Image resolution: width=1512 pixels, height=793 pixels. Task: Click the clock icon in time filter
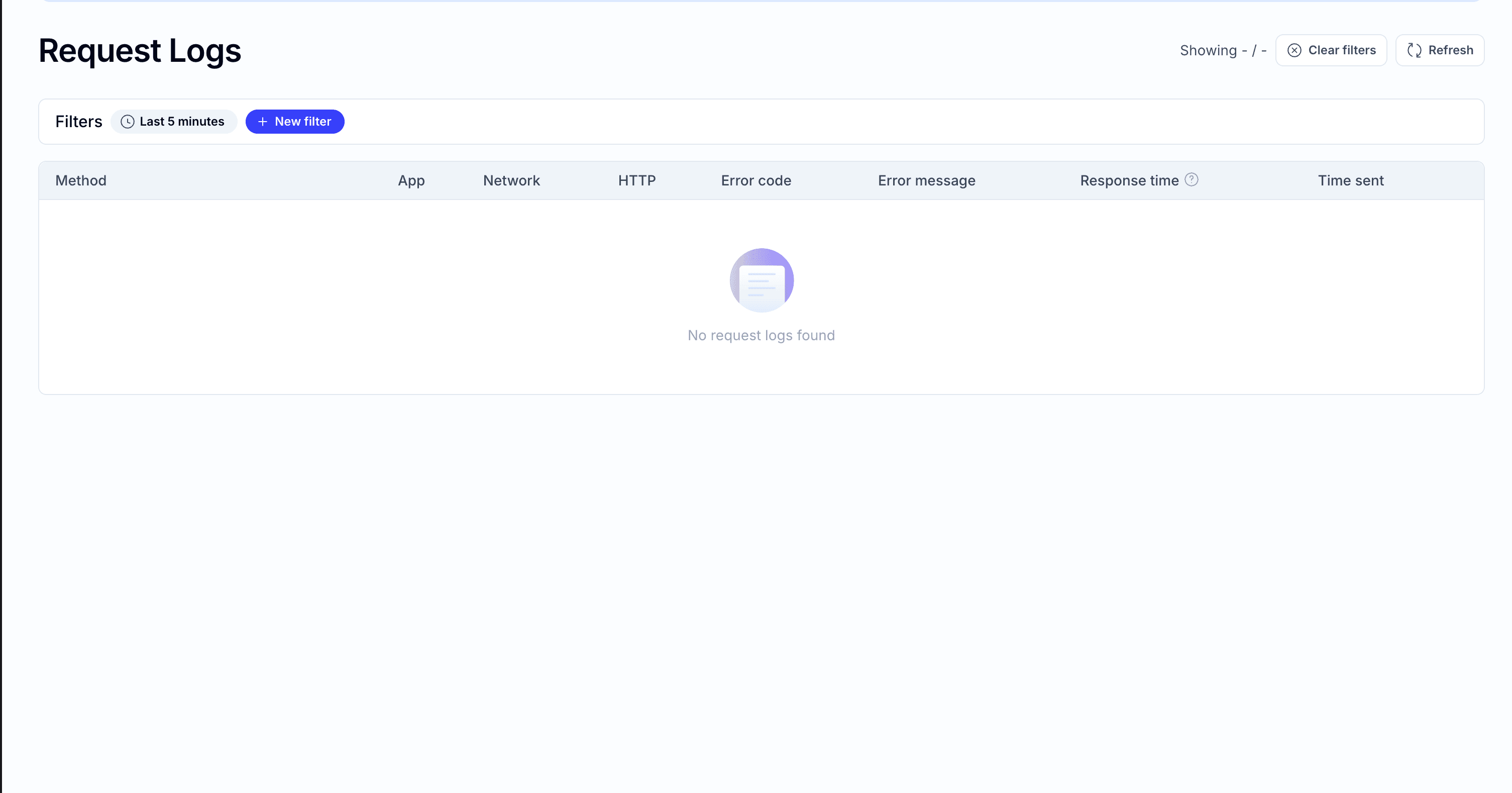pyautogui.click(x=128, y=122)
